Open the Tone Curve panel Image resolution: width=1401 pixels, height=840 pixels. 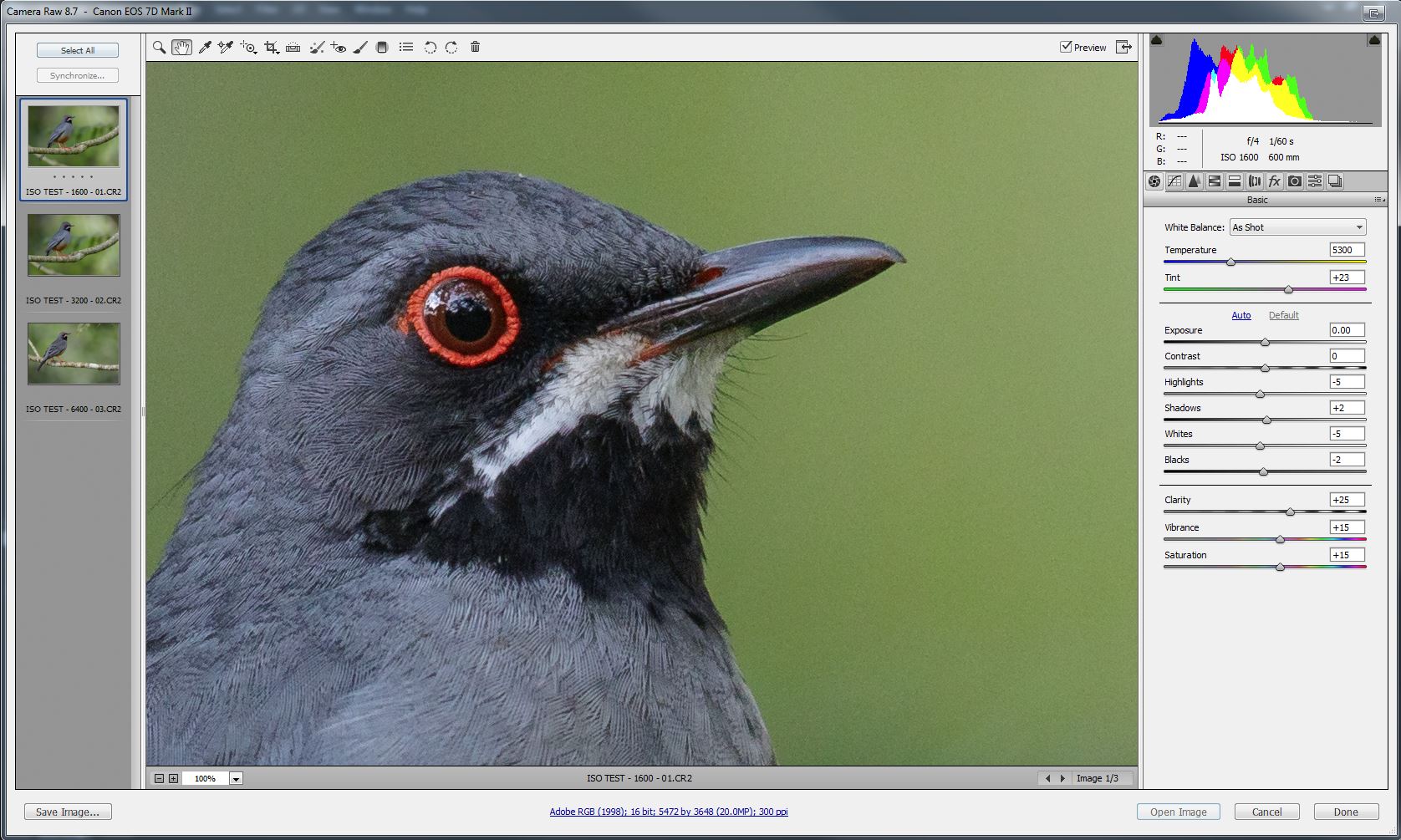(1173, 181)
